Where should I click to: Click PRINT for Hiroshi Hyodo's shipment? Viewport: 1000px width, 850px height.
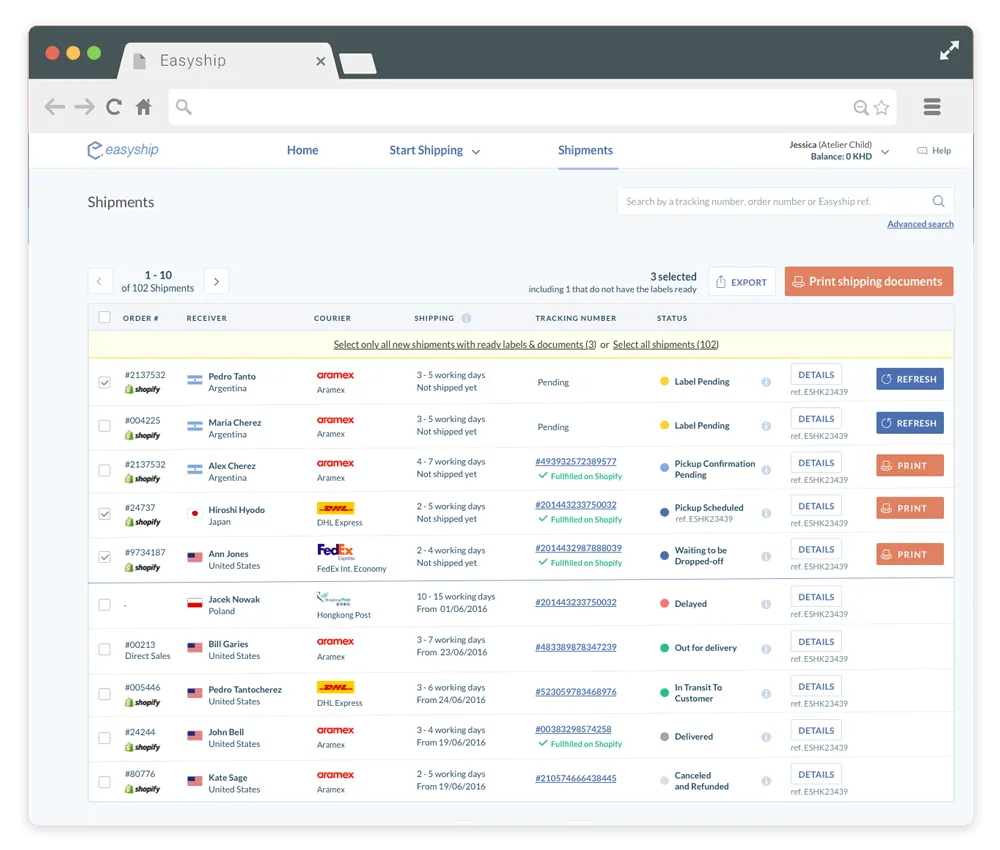coord(909,508)
